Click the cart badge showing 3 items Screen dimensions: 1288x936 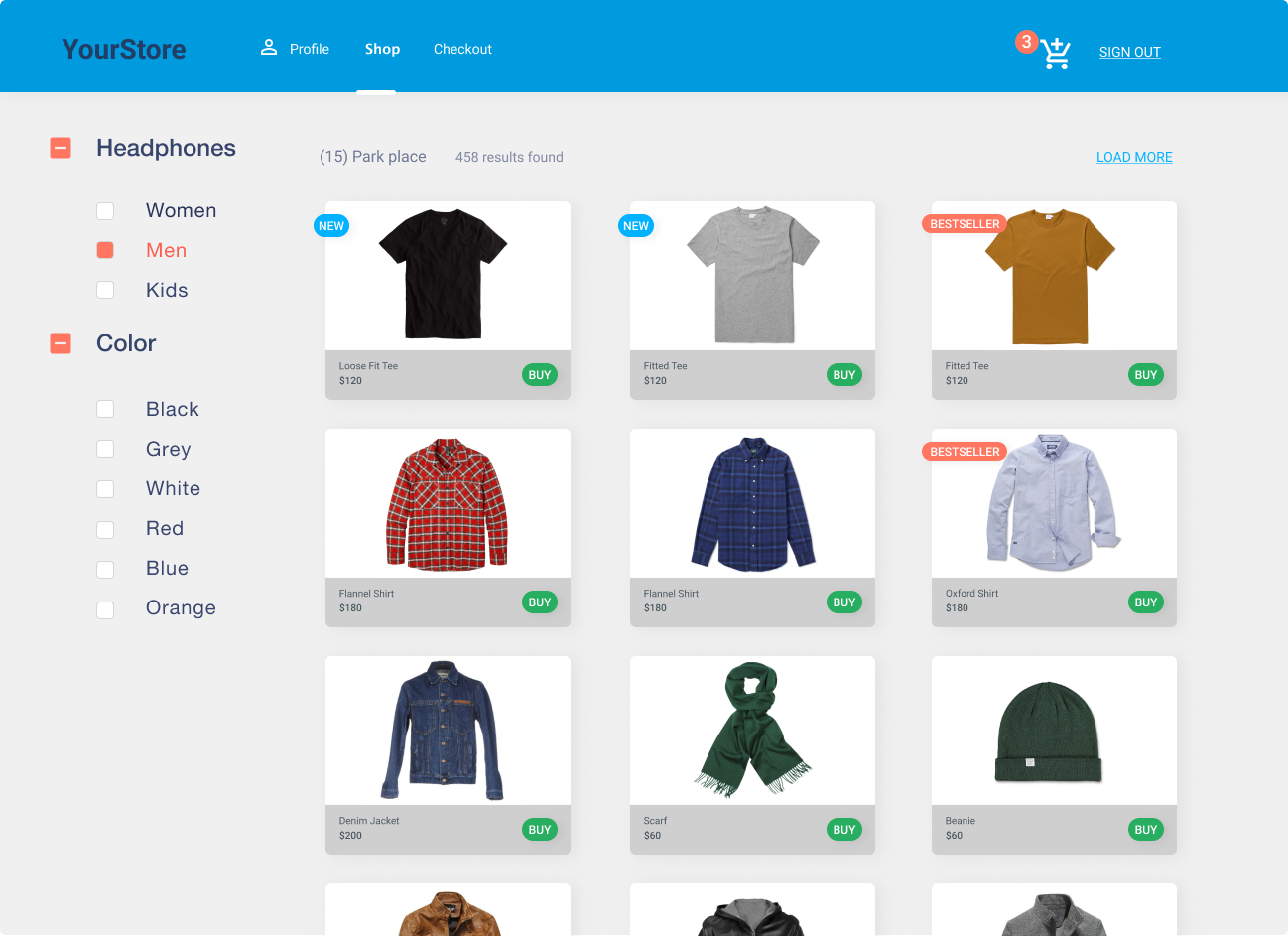tap(1026, 42)
